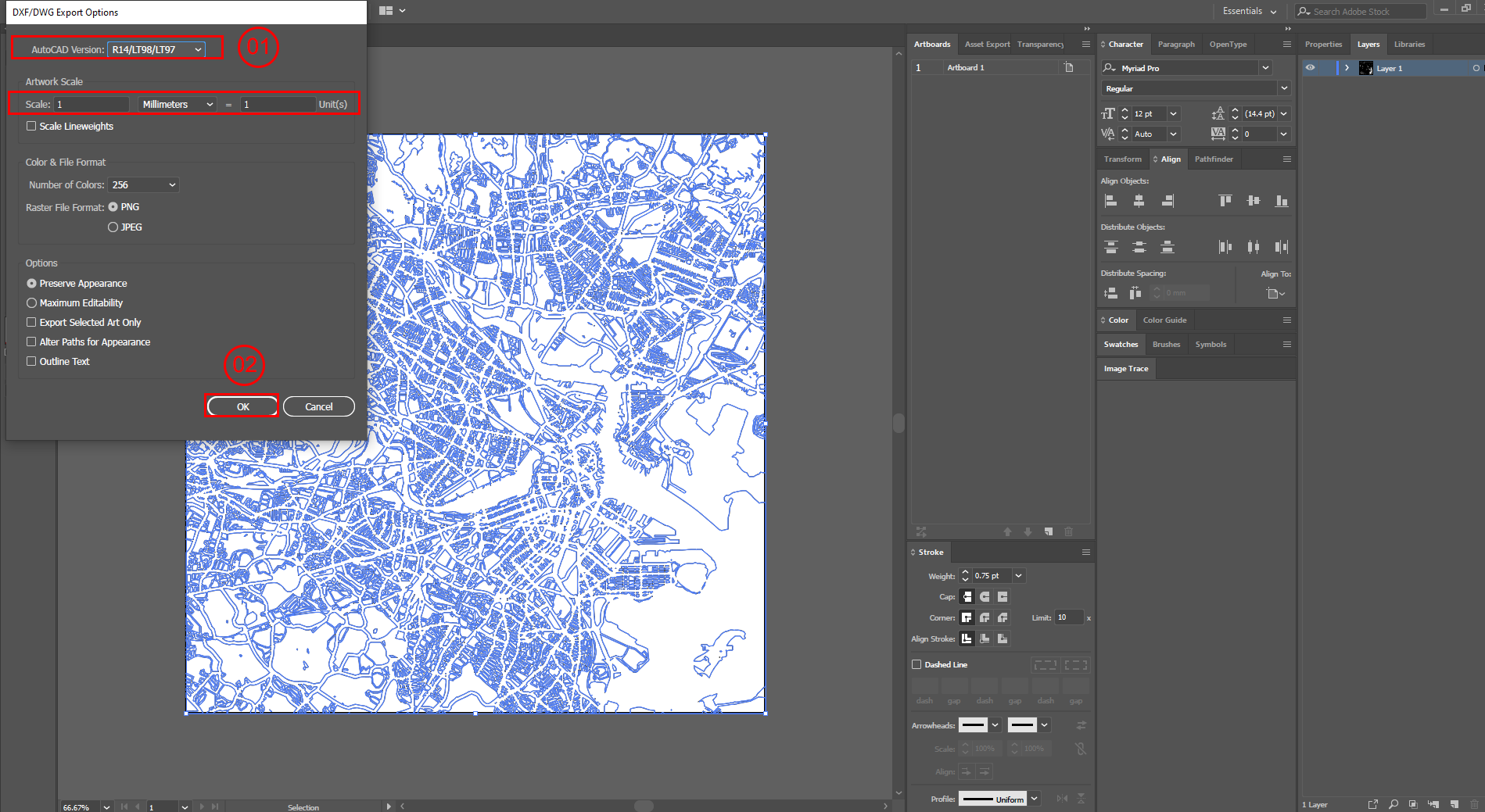Viewport: 1485px width, 812px height.
Task: Click OK to confirm export options
Action: (242, 406)
